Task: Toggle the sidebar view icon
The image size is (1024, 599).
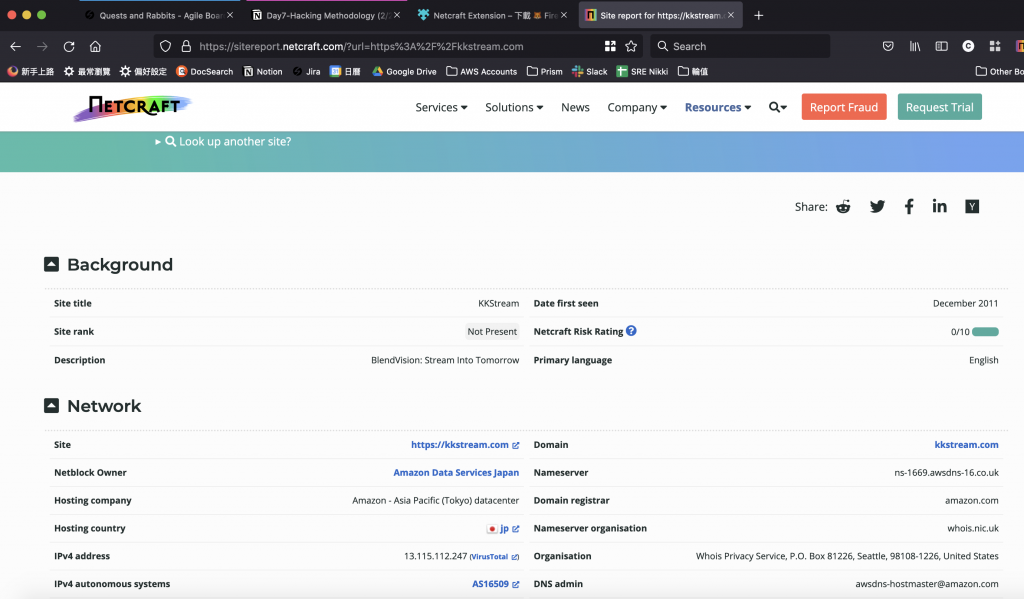Action: pos(942,46)
